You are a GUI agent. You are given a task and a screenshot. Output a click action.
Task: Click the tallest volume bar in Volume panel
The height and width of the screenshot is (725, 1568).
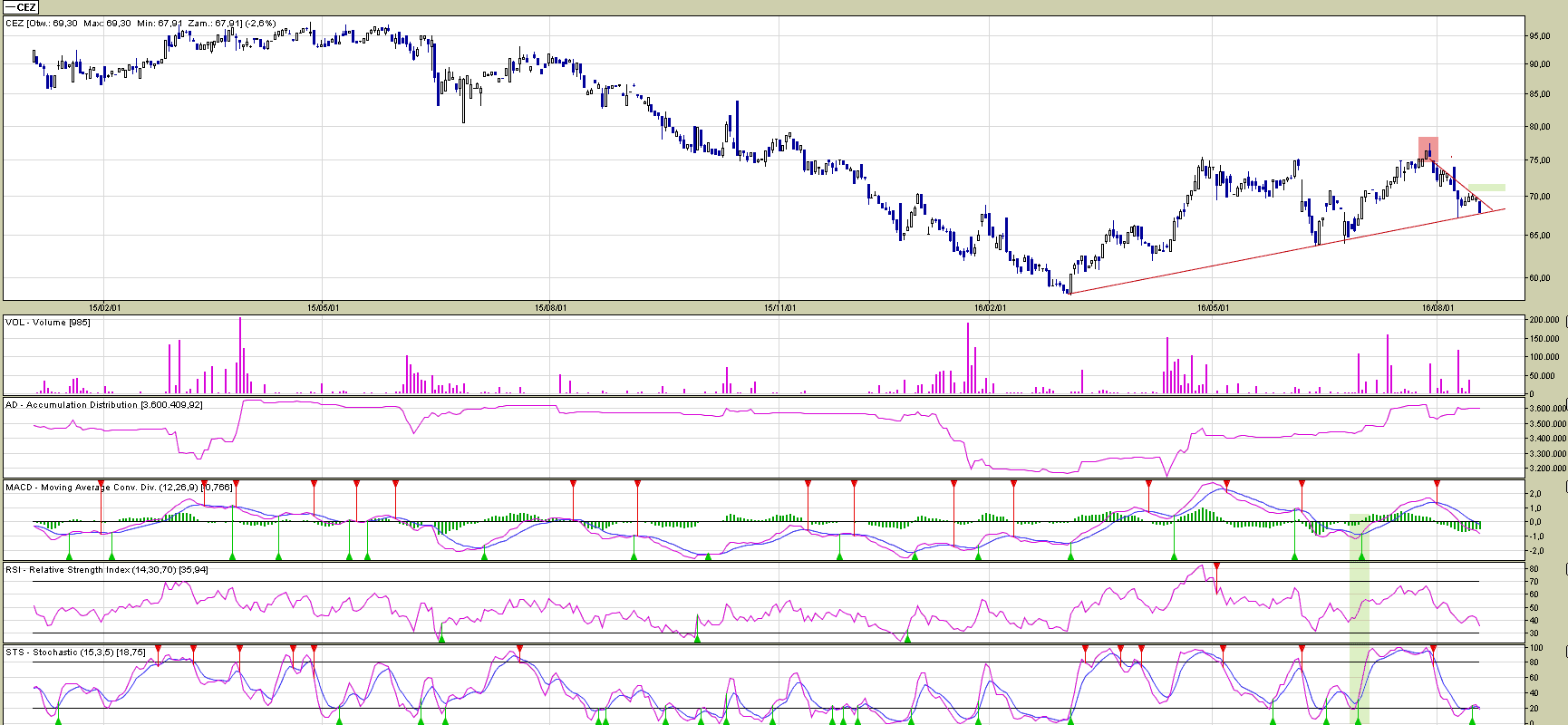click(240, 355)
